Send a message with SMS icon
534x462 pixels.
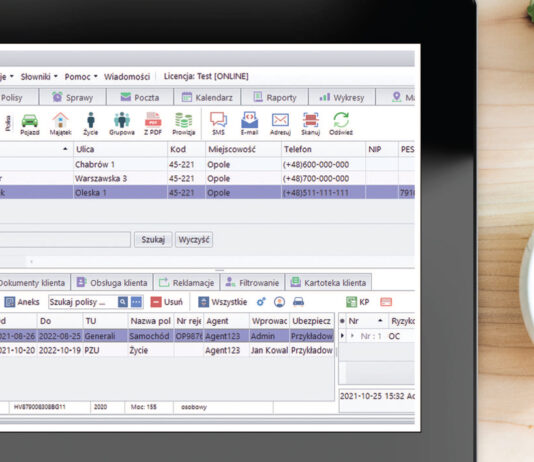(x=218, y=124)
